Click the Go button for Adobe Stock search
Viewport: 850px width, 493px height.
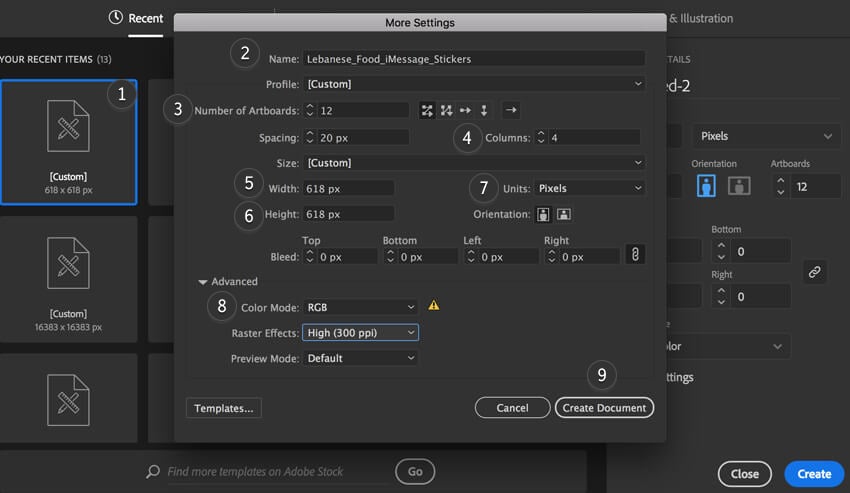415,472
